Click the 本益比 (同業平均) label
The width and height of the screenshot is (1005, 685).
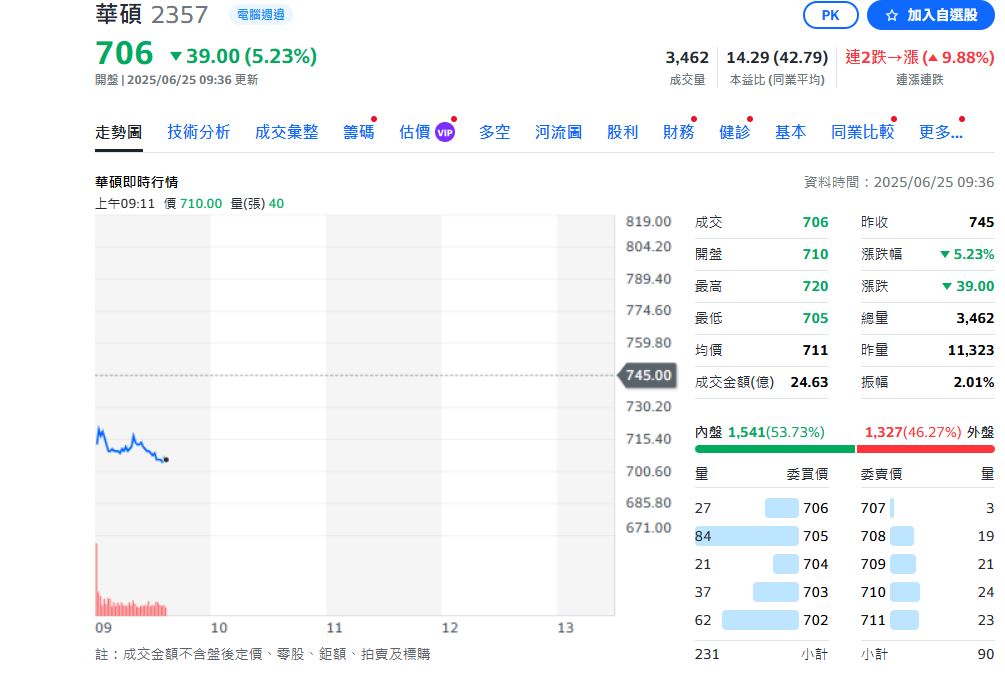click(777, 80)
